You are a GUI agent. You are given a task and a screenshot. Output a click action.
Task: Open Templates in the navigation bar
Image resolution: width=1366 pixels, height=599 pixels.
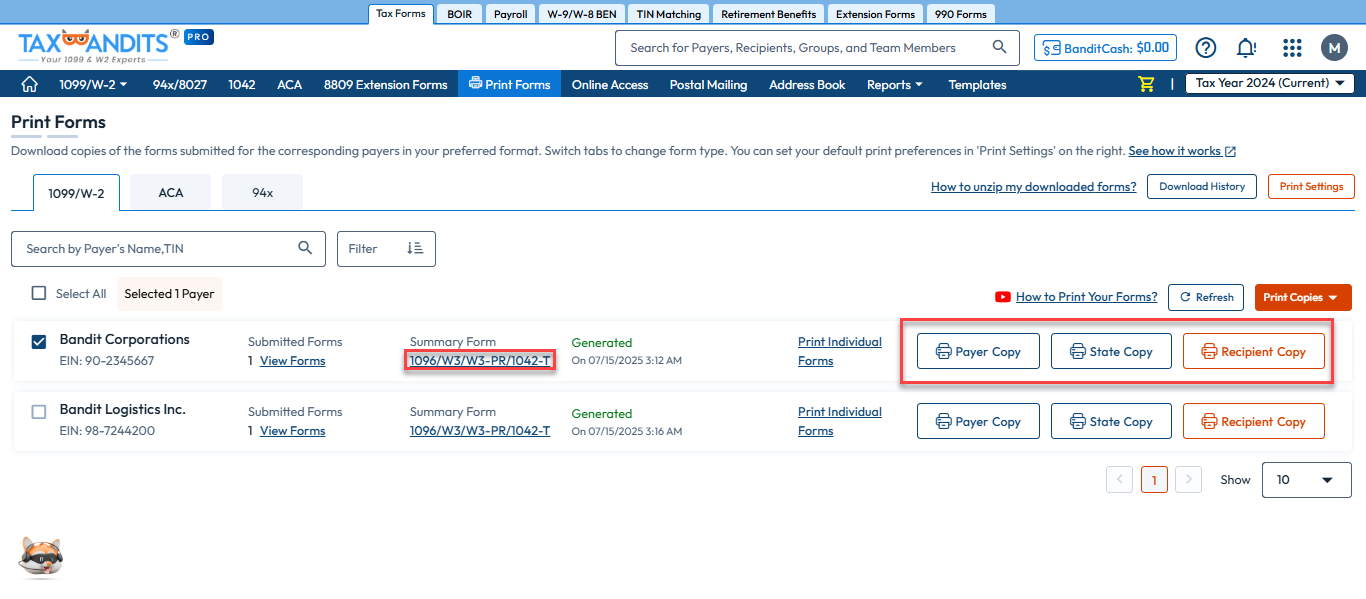coord(977,84)
